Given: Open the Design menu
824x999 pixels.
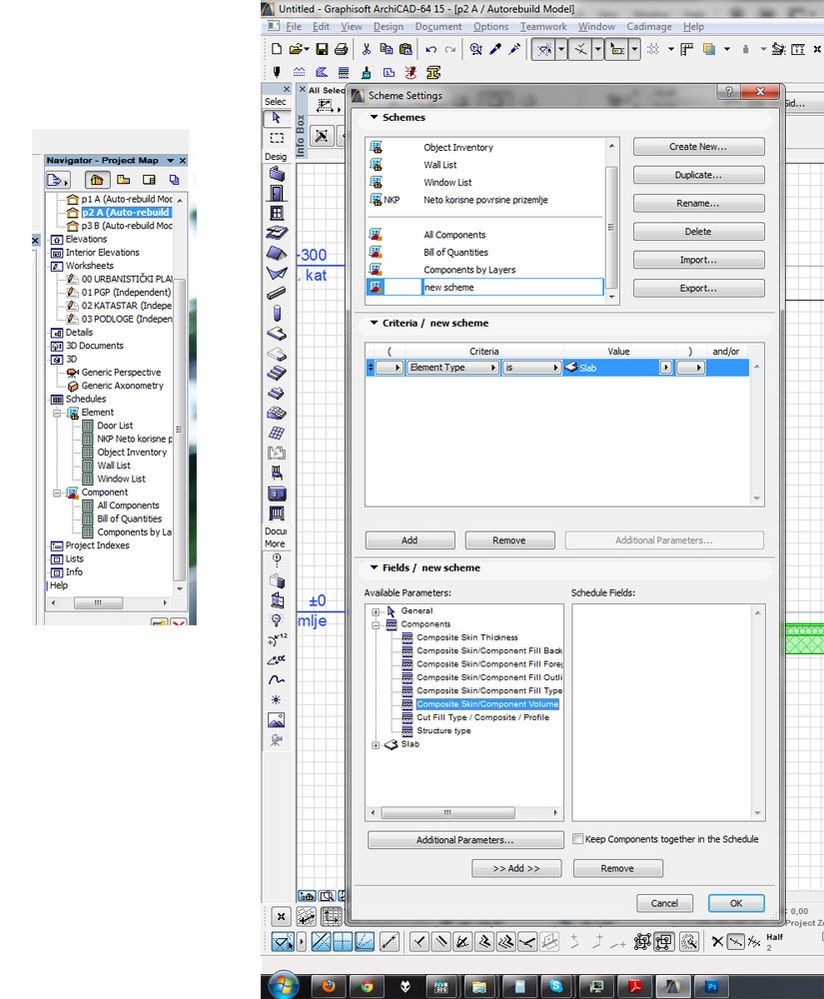Looking at the screenshot, I should coord(388,27).
